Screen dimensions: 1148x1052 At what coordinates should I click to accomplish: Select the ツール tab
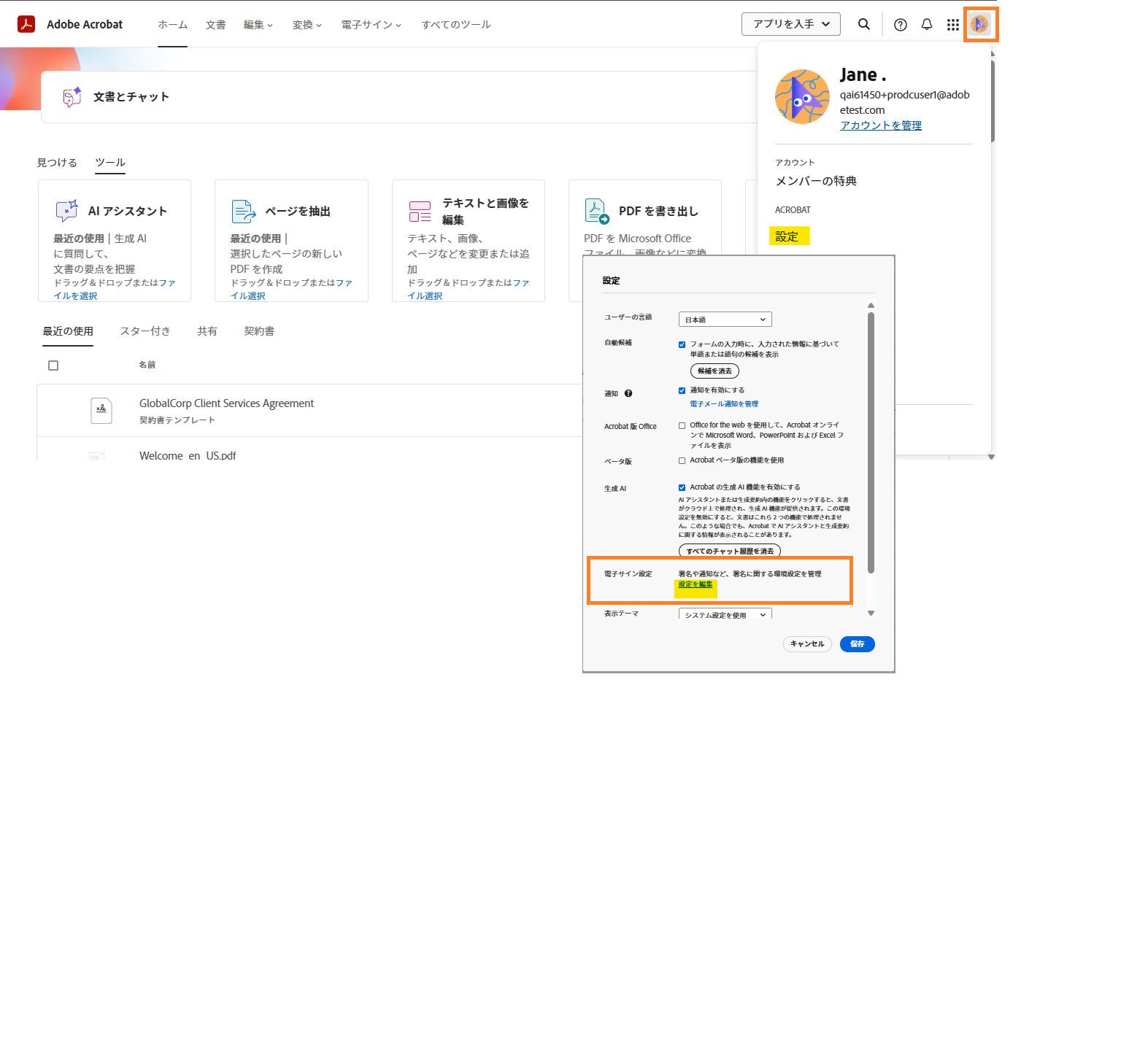(110, 163)
